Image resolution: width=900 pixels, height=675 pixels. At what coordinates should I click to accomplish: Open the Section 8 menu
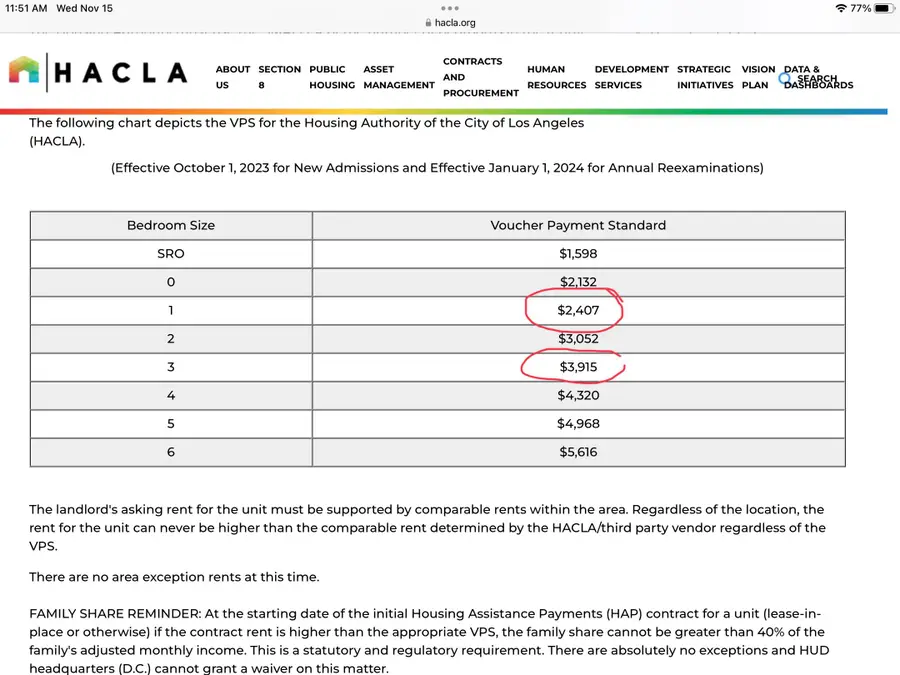[279, 77]
